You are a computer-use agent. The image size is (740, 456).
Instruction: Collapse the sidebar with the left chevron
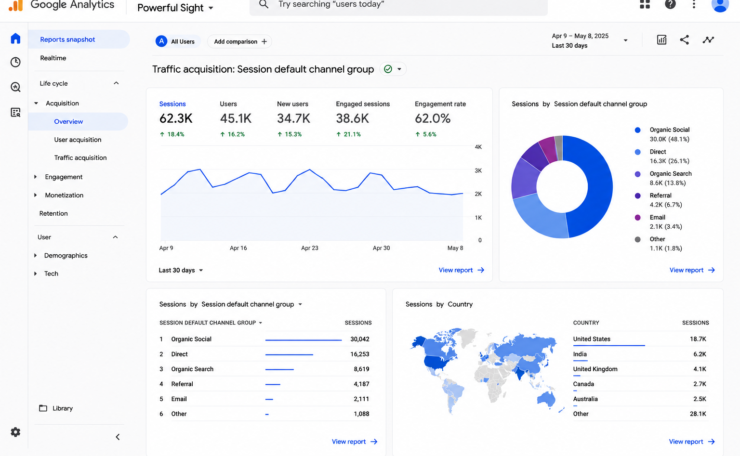pos(118,437)
